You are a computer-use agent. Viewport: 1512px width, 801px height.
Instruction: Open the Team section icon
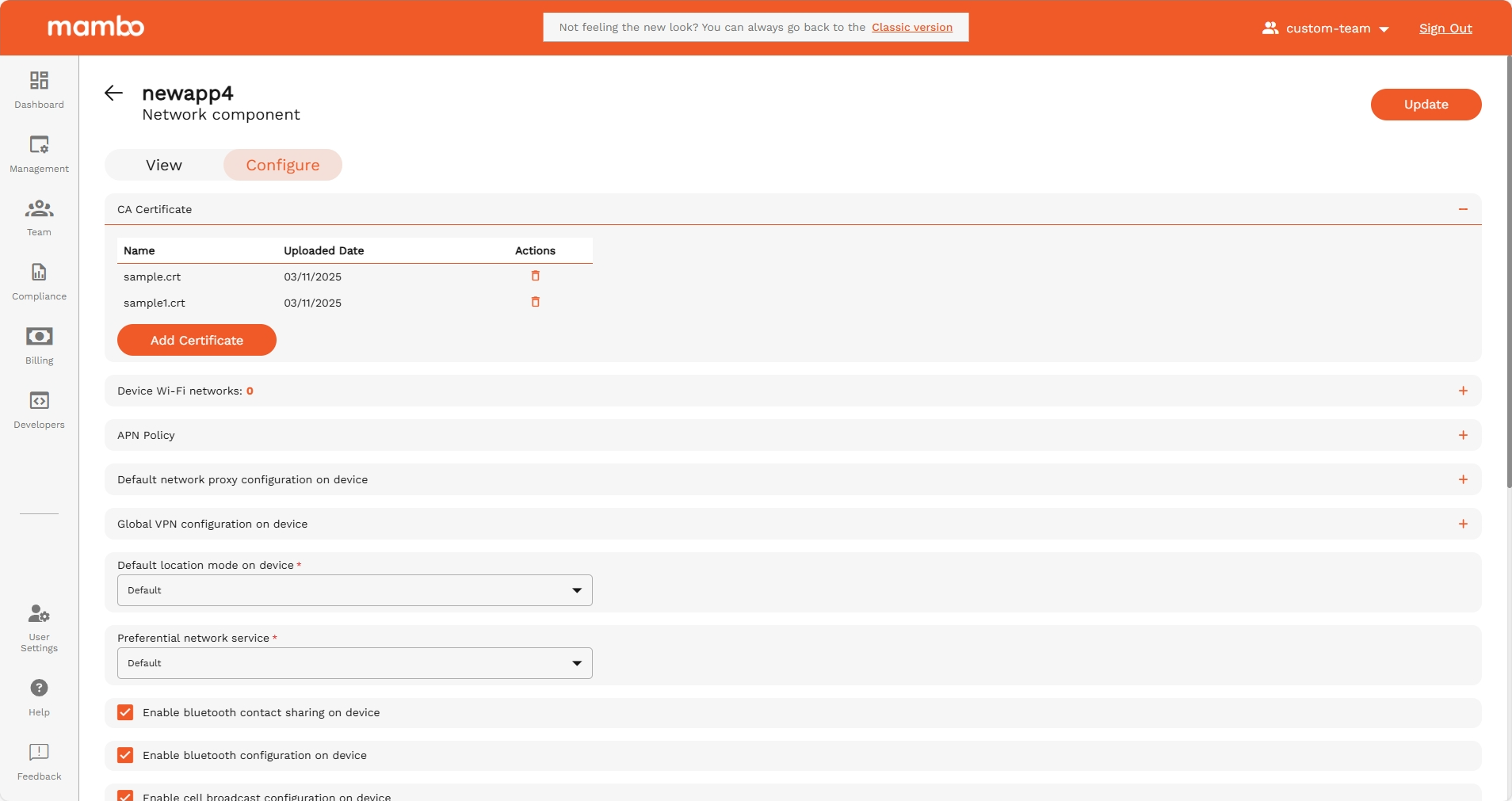point(39,209)
